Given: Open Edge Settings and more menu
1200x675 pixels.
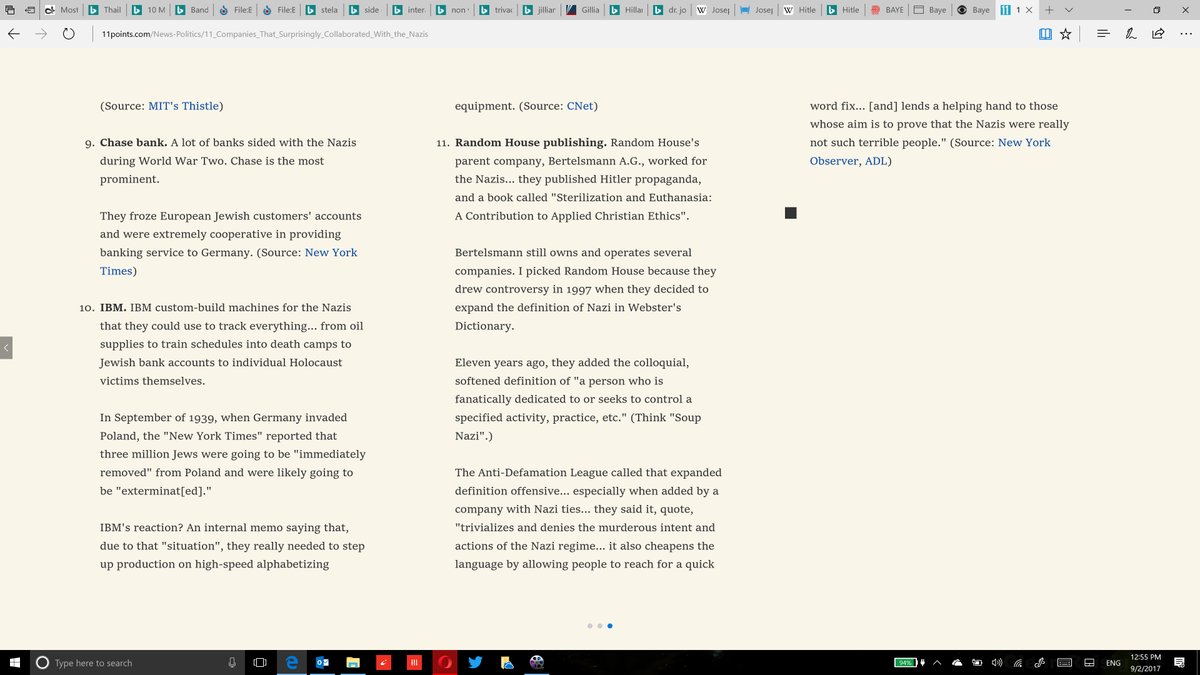Looking at the screenshot, I should [1185, 33].
